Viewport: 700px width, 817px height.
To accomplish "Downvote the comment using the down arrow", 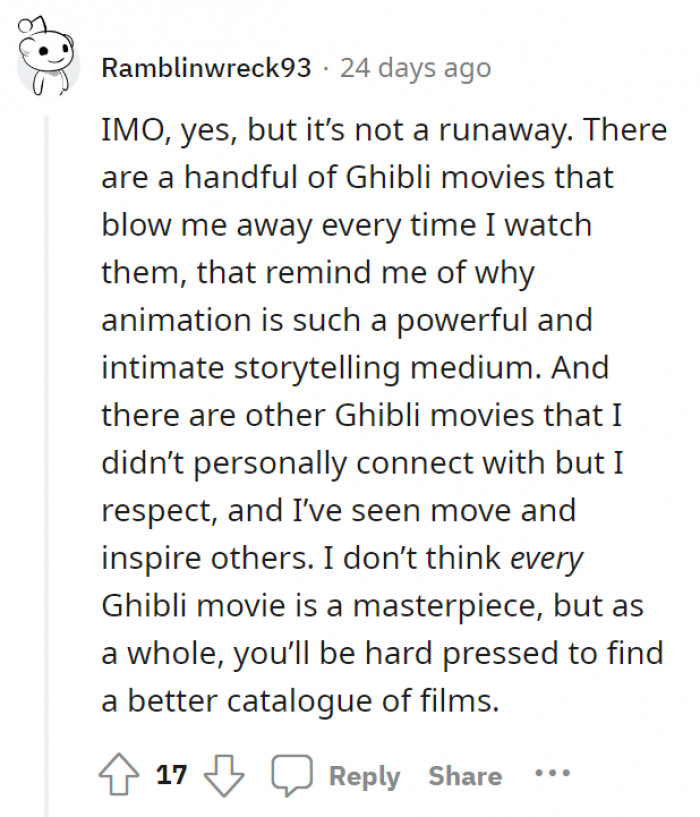I will [x=225, y=775].
